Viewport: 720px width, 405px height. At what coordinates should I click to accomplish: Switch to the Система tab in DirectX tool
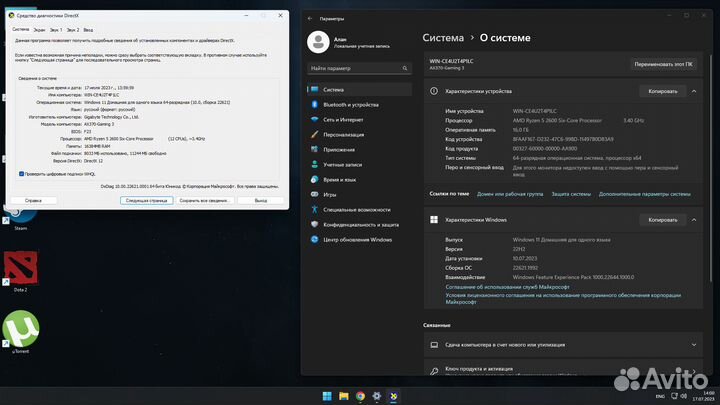[x=21, y=29]
